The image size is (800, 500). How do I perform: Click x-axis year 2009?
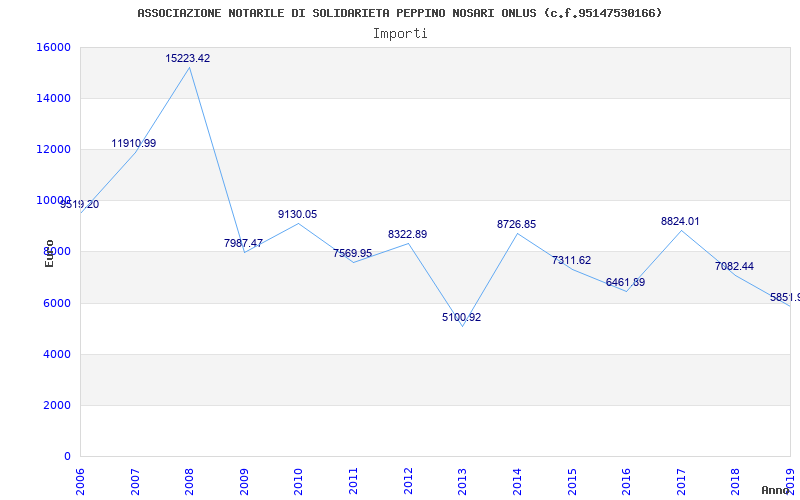tap(244, 482)
